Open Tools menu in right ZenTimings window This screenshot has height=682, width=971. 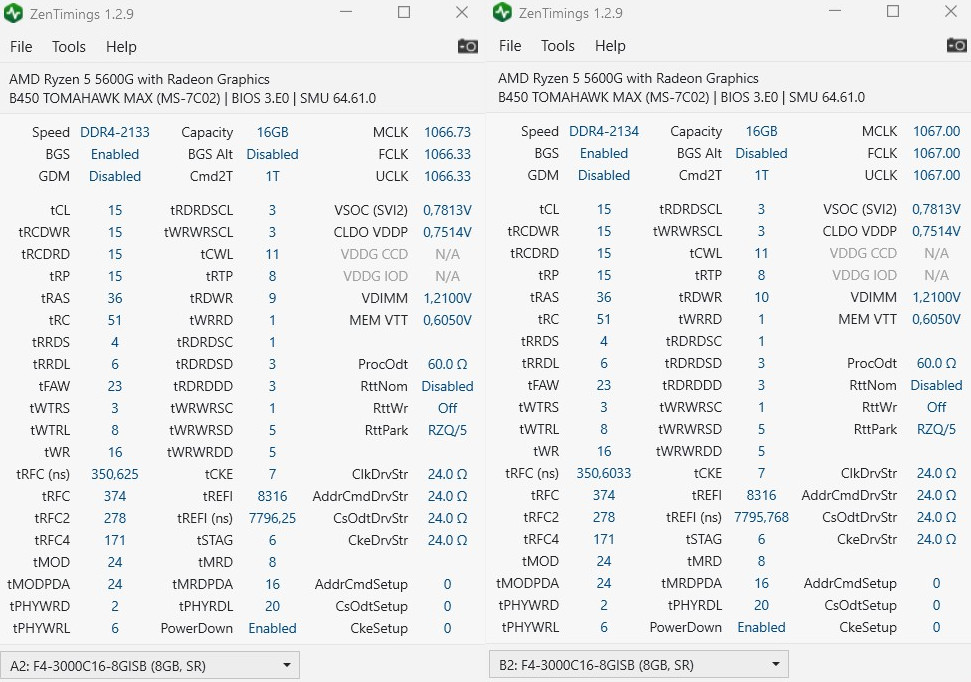[558, 46]
